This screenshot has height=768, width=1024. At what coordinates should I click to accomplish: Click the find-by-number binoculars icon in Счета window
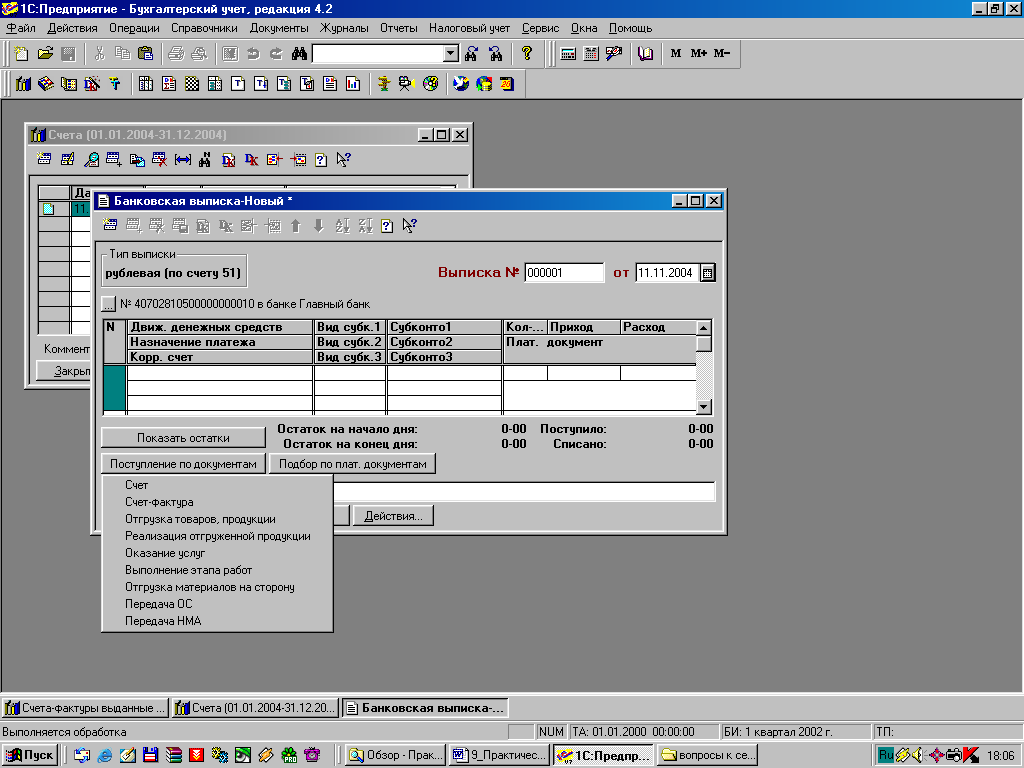click(205, 159)
